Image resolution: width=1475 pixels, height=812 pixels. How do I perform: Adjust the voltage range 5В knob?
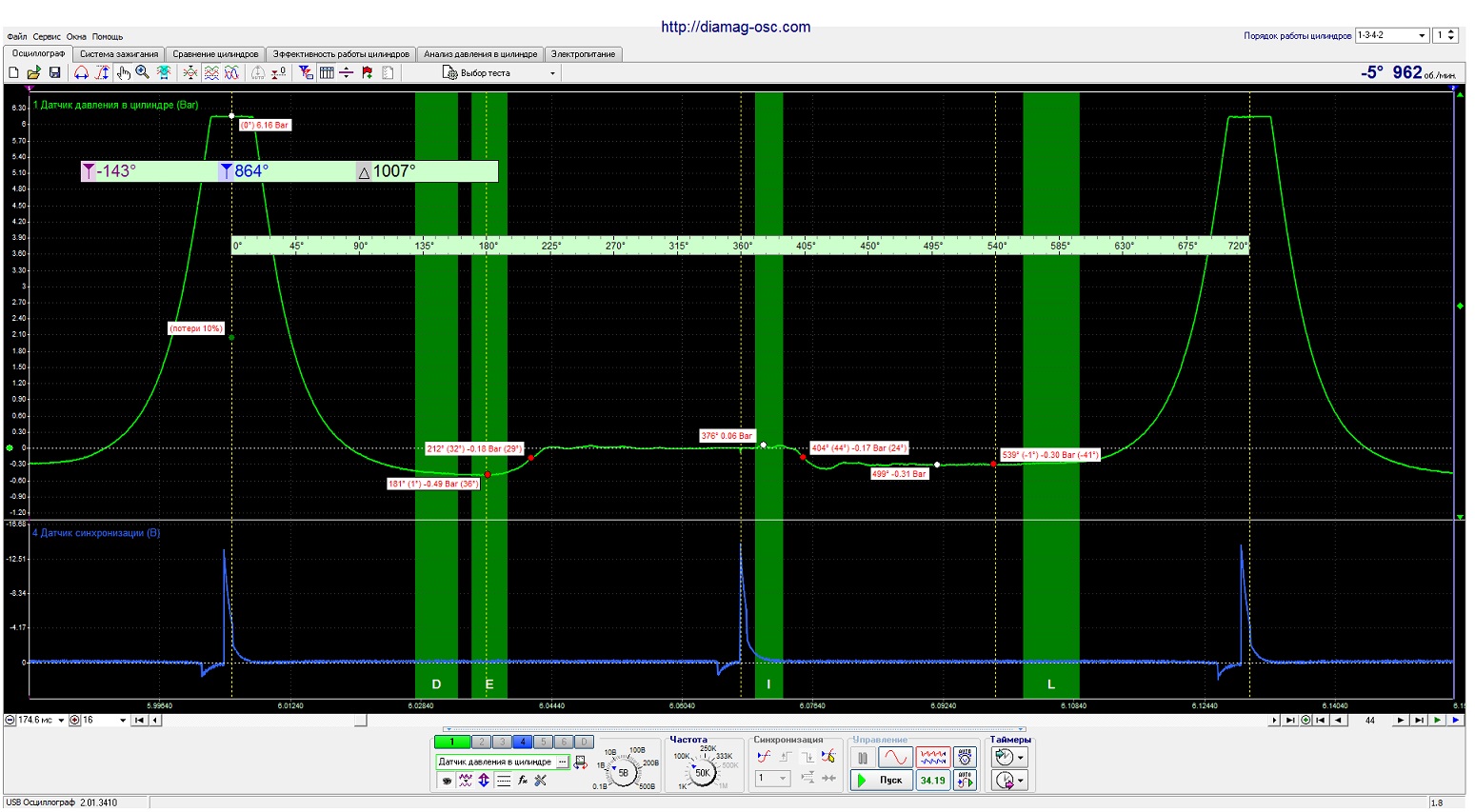[623, 772]
